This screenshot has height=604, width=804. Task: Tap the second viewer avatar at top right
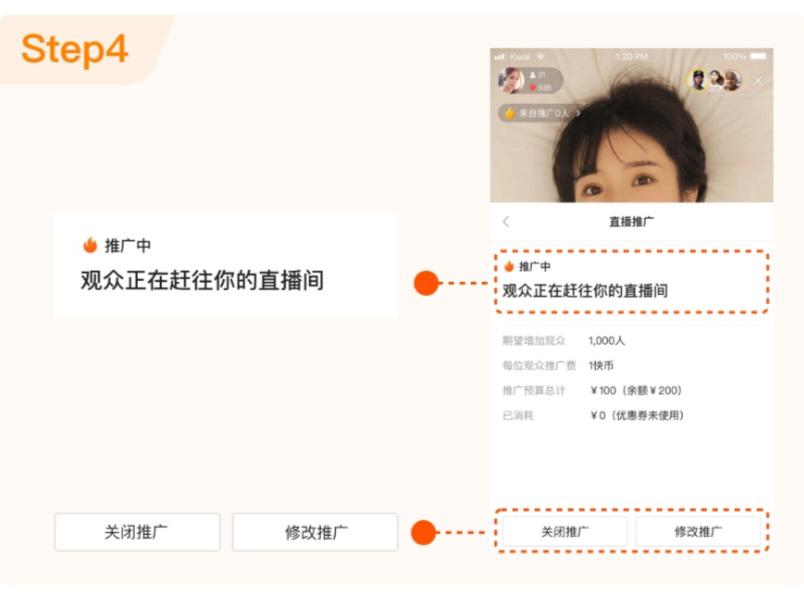pos(715,80)
